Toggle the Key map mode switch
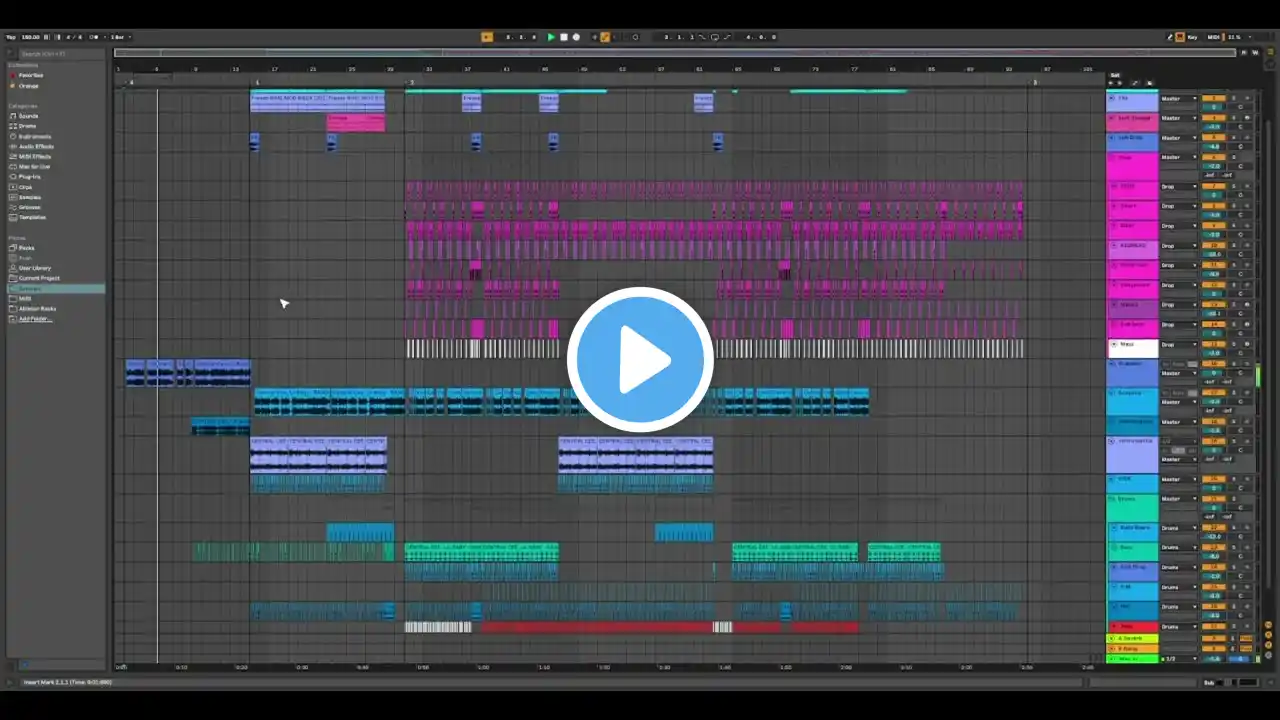Image resolution: width=1280 pixels, height=720 pixels. [x=1192, y=37]
